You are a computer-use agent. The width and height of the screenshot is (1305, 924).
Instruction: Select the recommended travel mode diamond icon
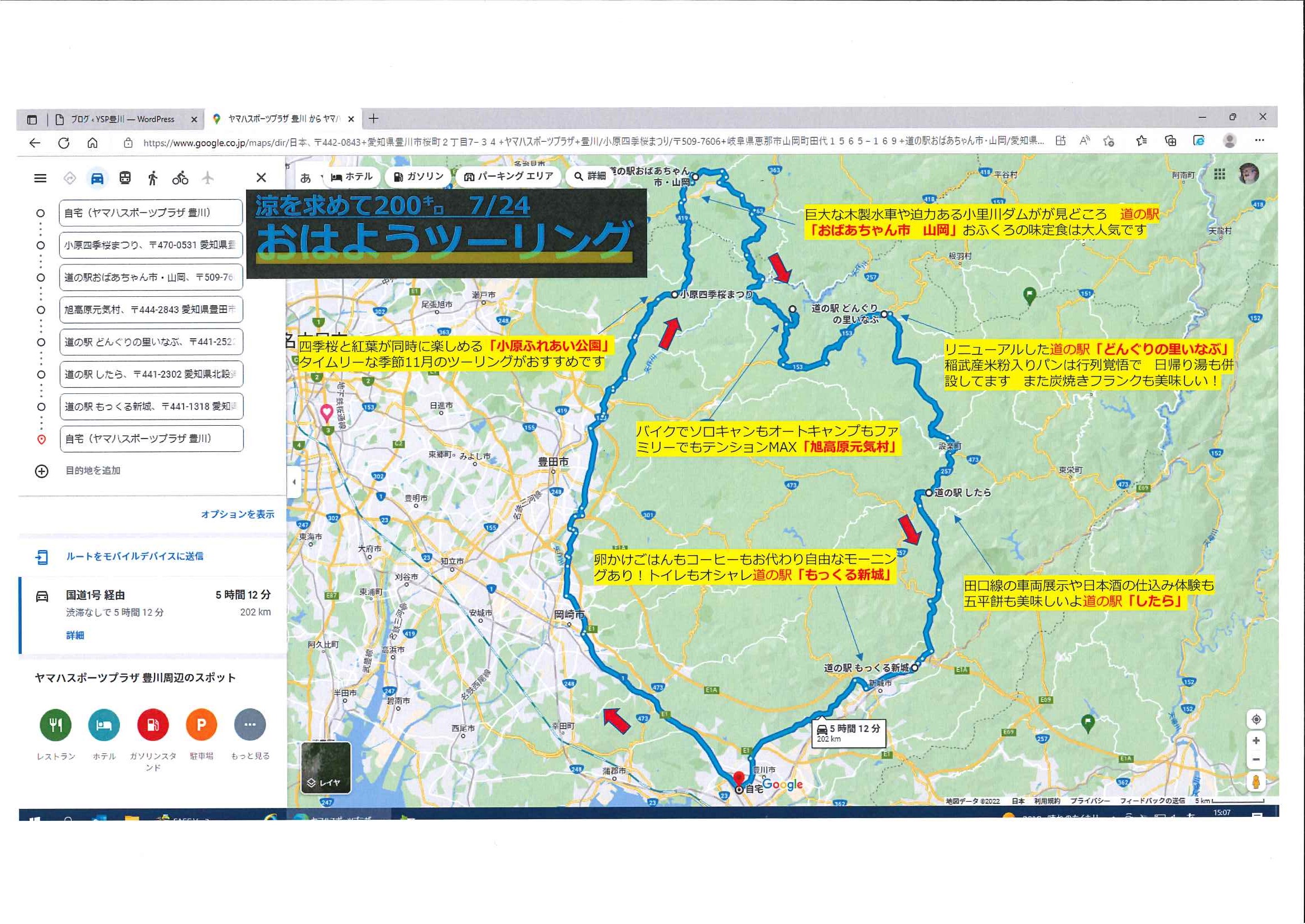(x=69, y=178)
